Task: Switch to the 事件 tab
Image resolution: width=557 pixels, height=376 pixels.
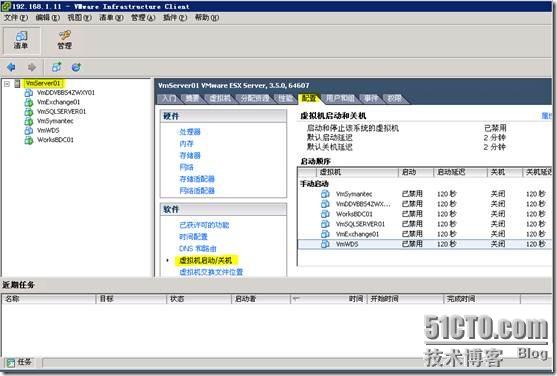Action: pyautogui.click(x=371, y=98)
